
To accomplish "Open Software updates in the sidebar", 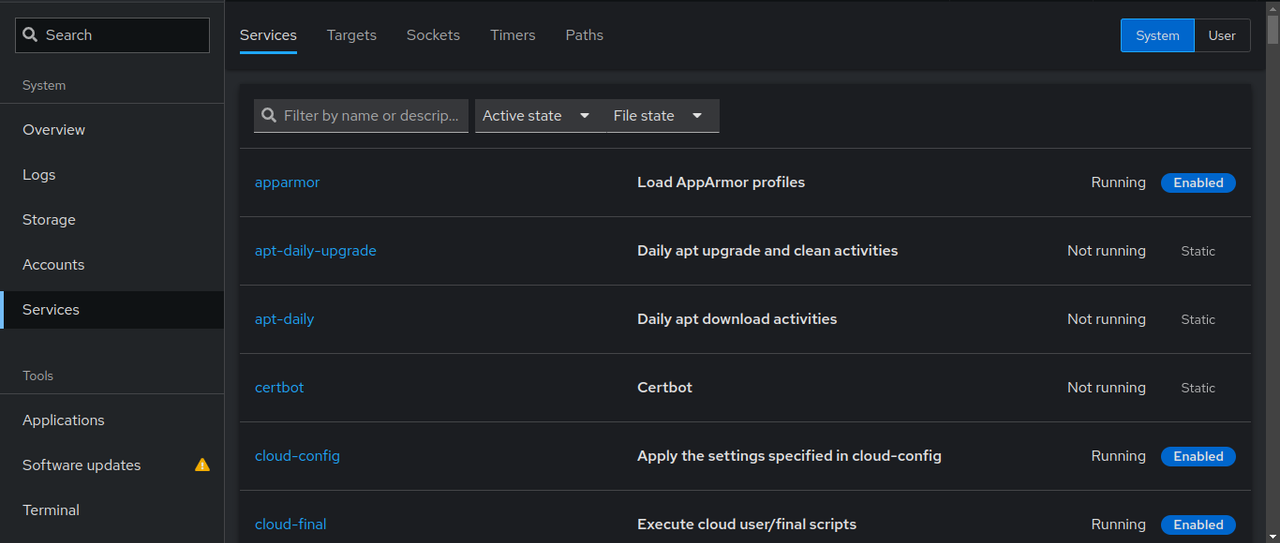I will (x=112, y=465).
